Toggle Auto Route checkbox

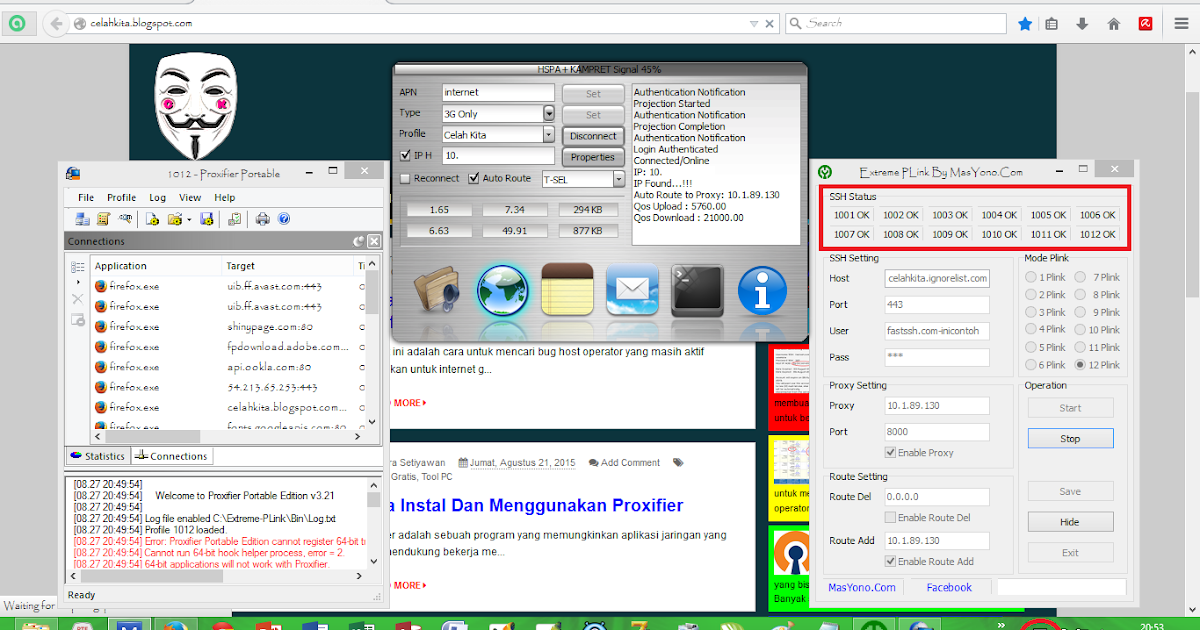[x=474, y=178]
